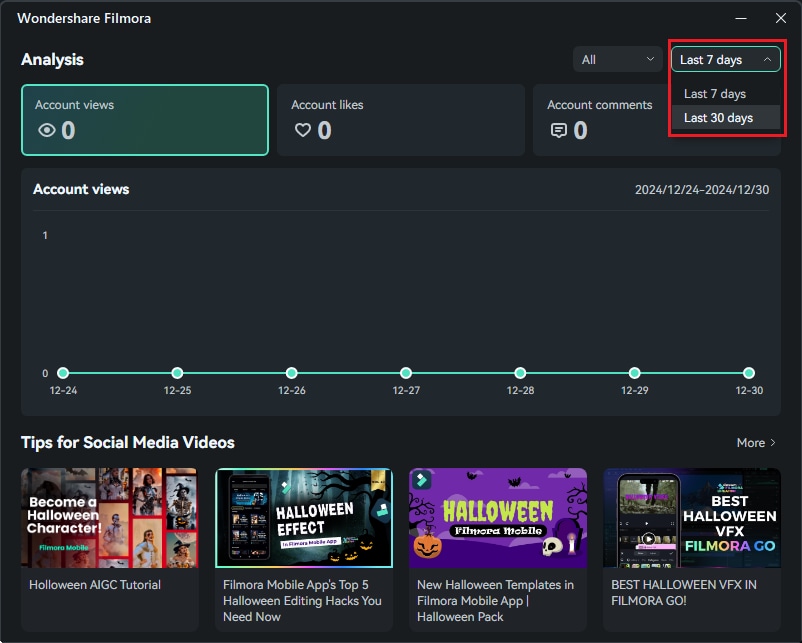802x643 pixels.
Task: Click the 12-27 data point on chart
Action: 406,373
